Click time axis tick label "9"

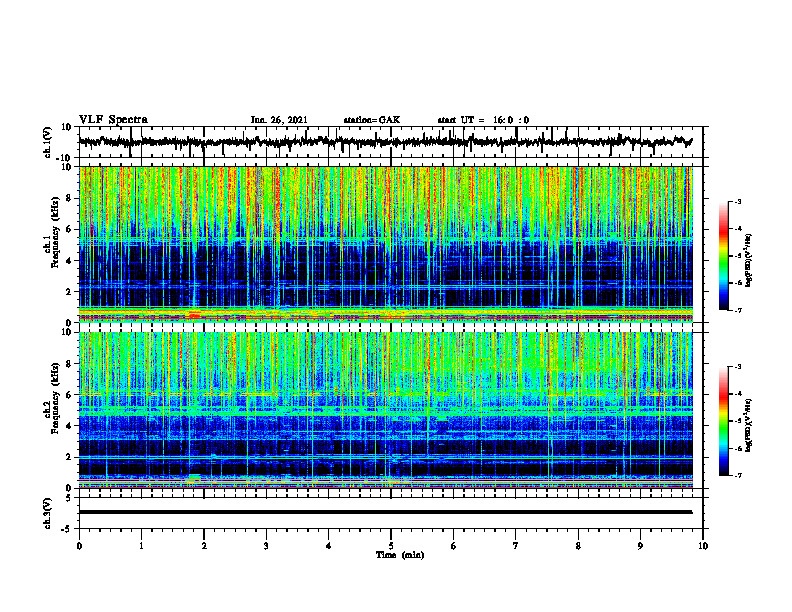(640, 546)
